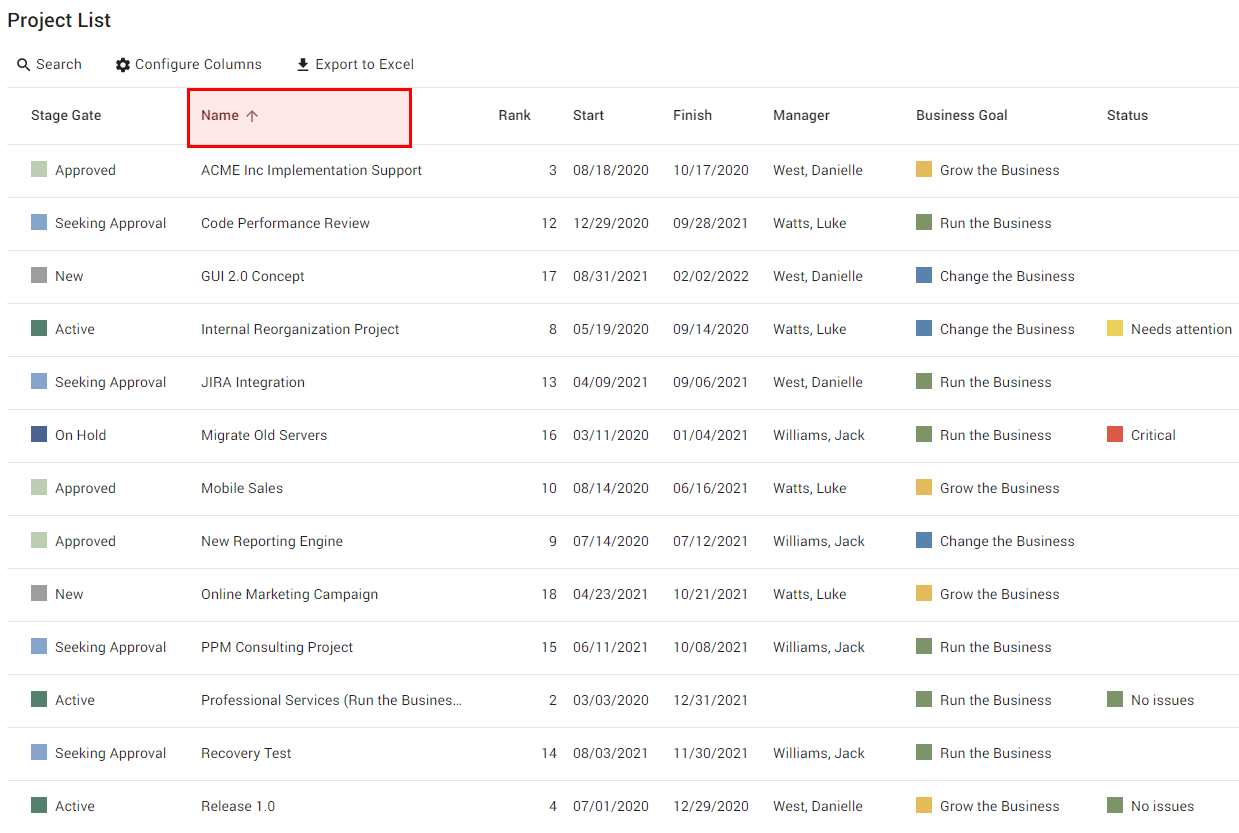Open GUI 2.0 Concept project

tap(253, 277)
